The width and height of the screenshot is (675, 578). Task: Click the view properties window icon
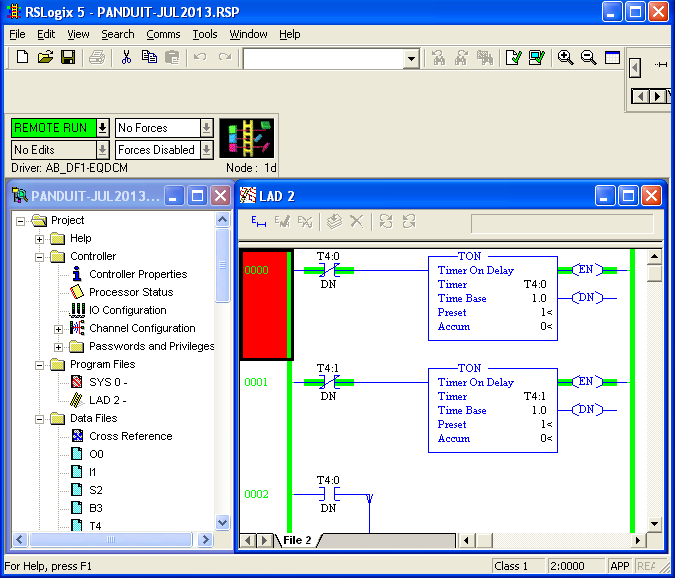pyautogui.click(x=612, y=57)
